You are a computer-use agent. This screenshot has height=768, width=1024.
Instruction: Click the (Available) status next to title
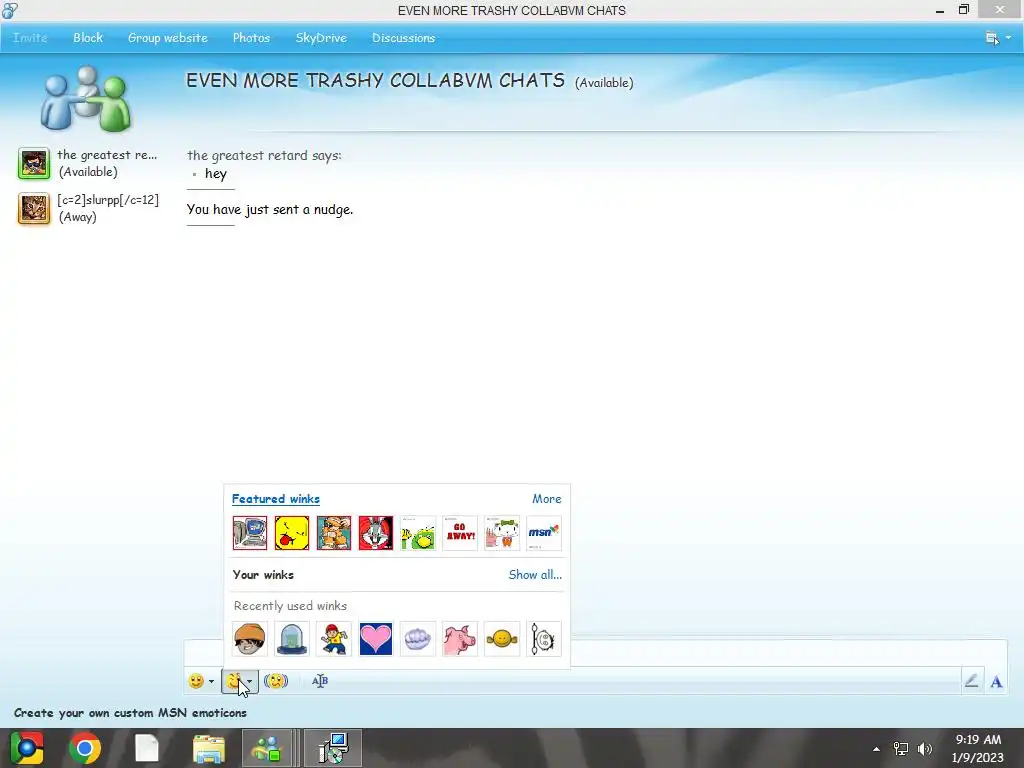pos(604,83)
